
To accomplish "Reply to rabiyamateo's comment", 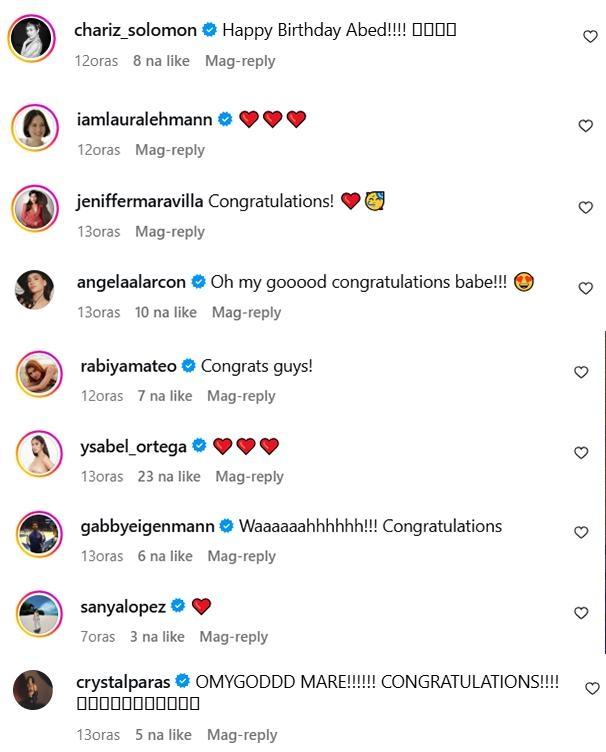I will click(x=241, y=396).
